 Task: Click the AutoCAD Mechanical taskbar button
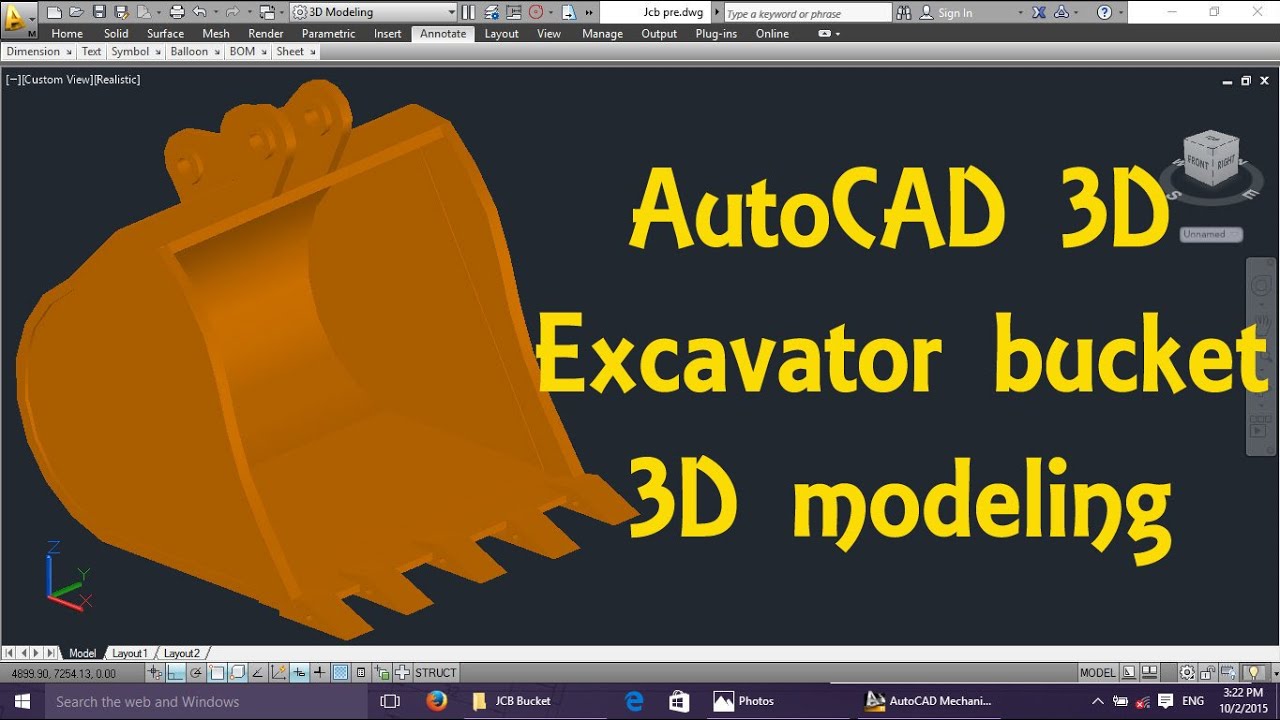[928, 701]
